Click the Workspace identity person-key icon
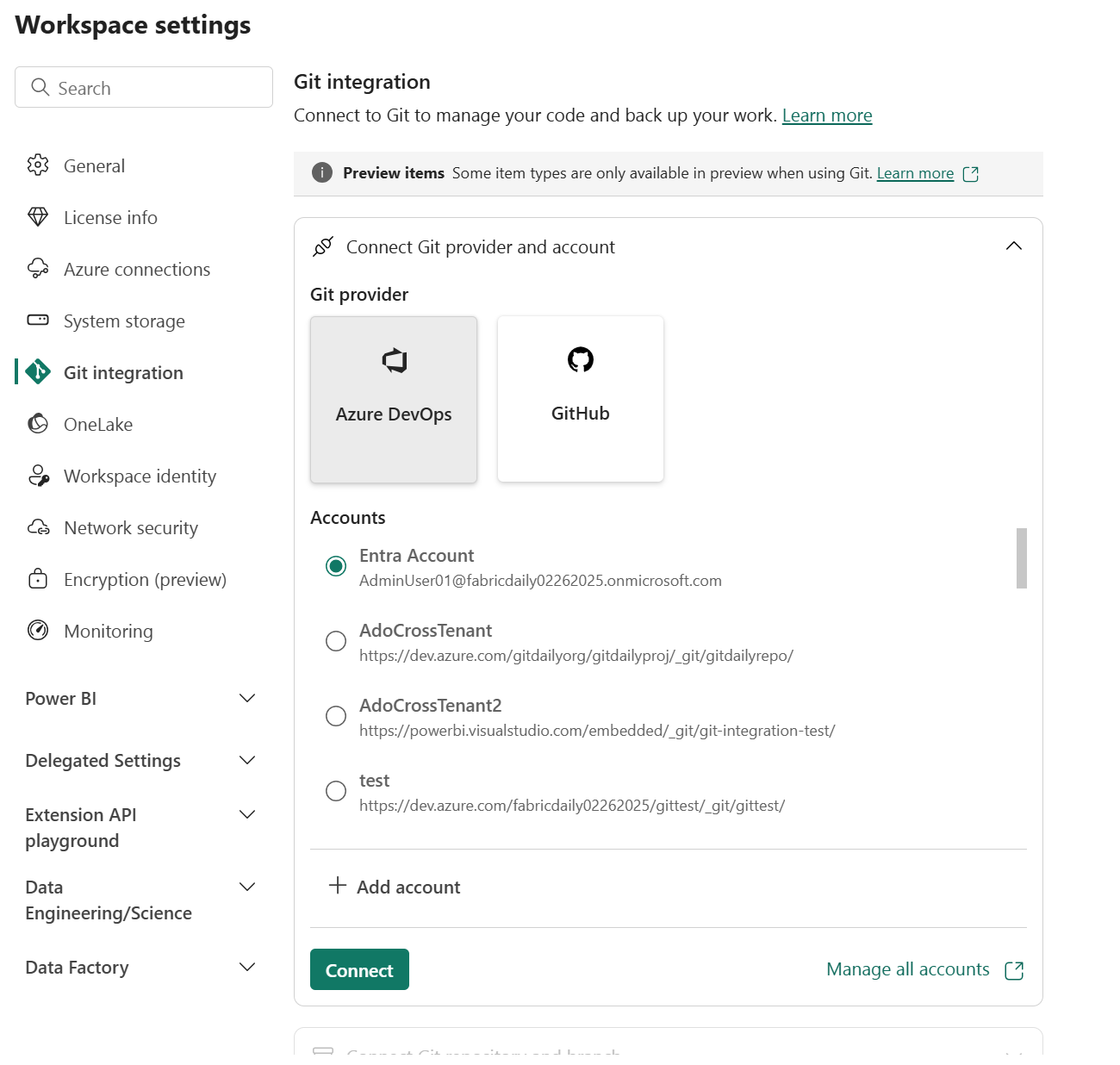The image size is (1120, 1065). click(x=38, y=475)
